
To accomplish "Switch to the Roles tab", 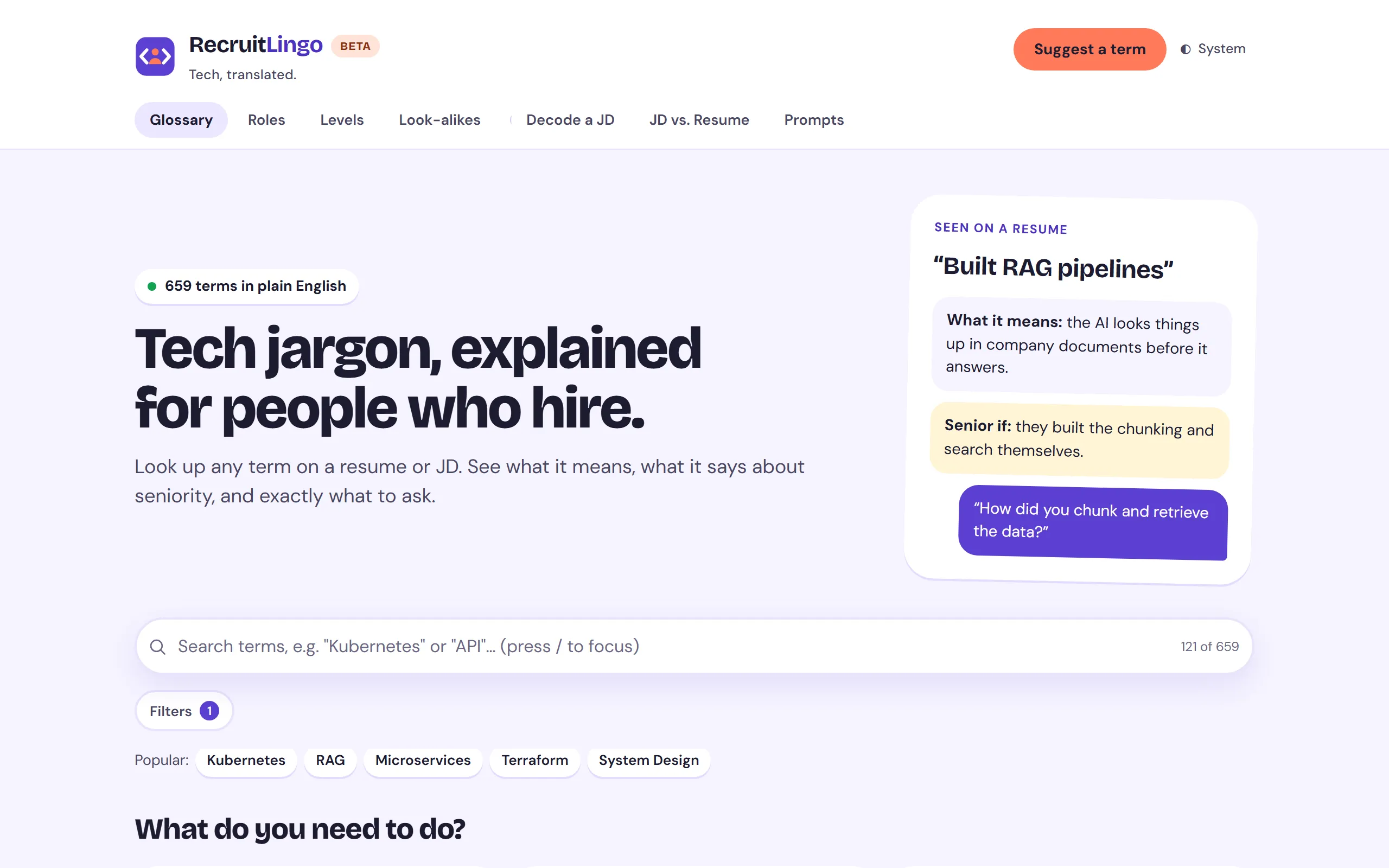I will pos(266,120).
